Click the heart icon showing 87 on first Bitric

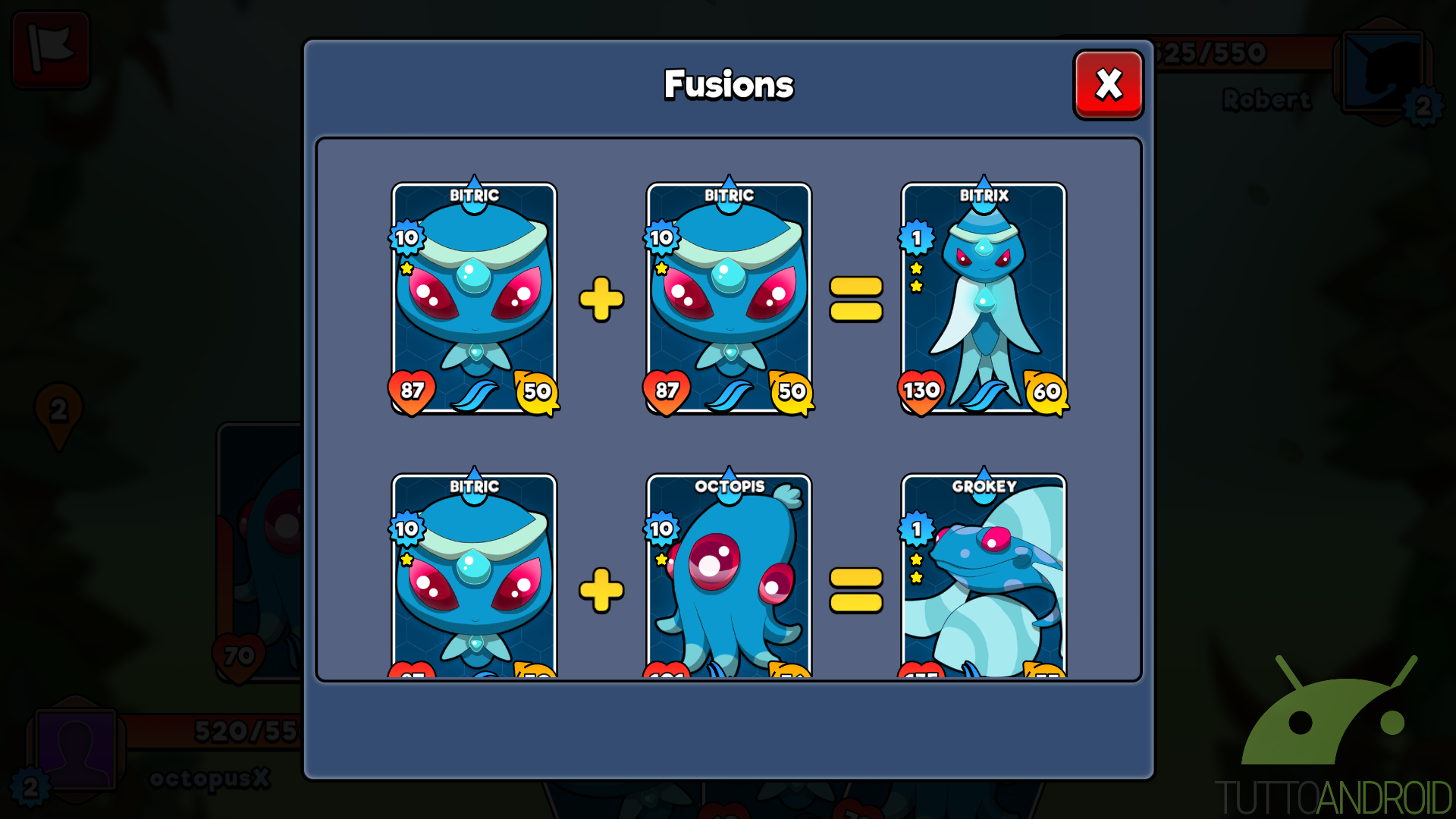pos(412,392)
